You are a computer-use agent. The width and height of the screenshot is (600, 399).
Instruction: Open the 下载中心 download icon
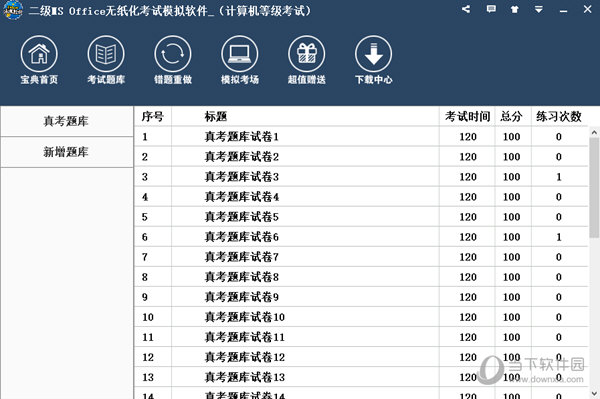[x=373, y=54]
